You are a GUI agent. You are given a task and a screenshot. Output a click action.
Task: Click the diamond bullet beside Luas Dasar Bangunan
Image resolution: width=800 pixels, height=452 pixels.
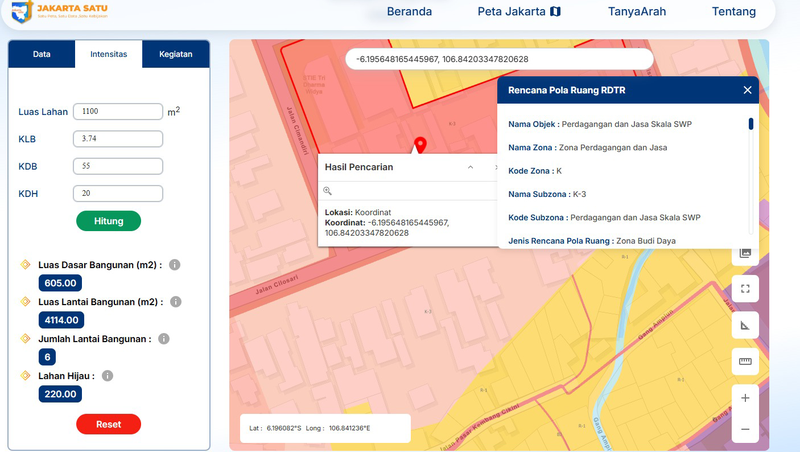[x=25, y=264]
